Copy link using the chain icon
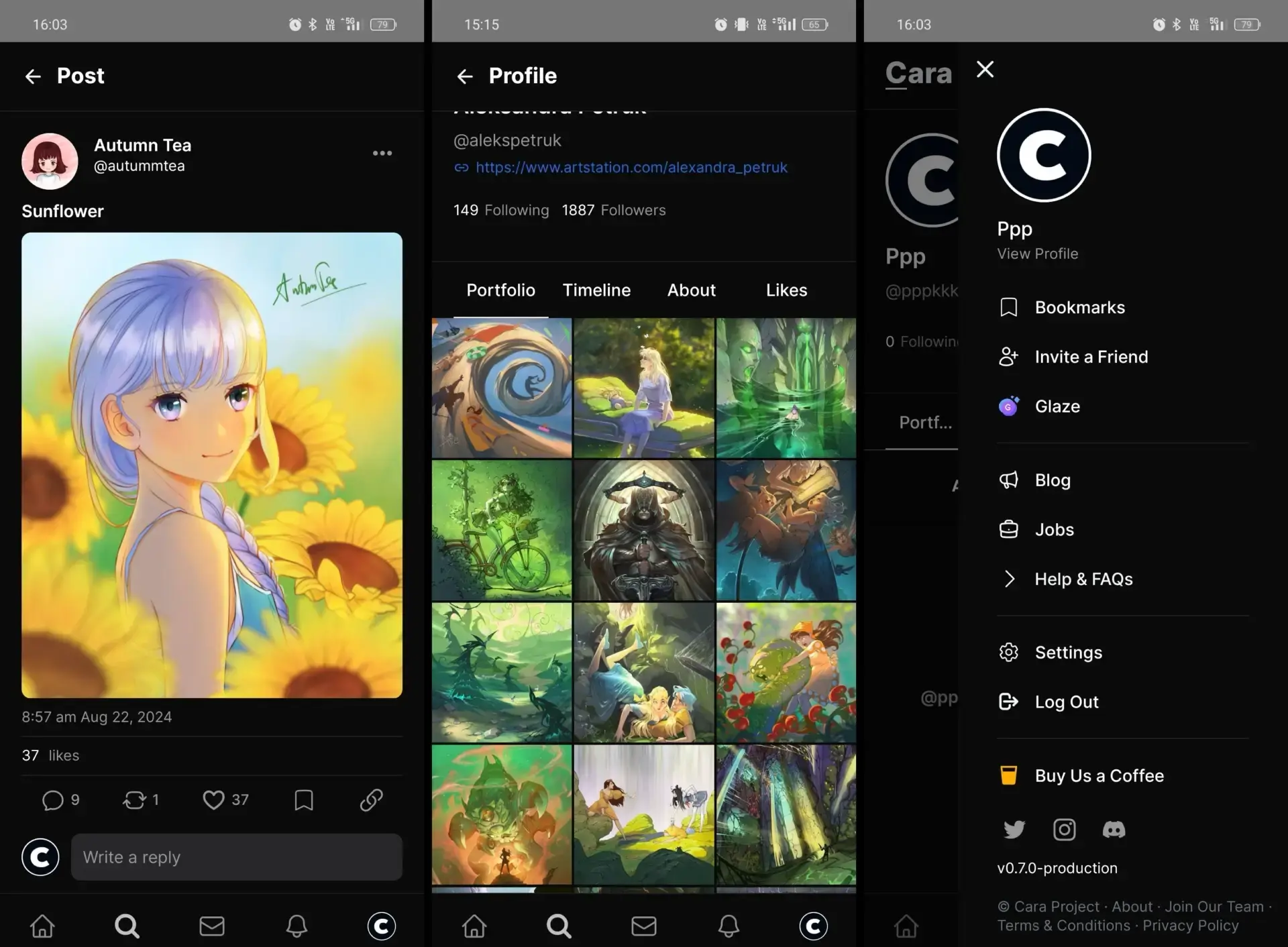Image resolution: width=1288 pixels, height=947 pixels. [x=371, y=799]
